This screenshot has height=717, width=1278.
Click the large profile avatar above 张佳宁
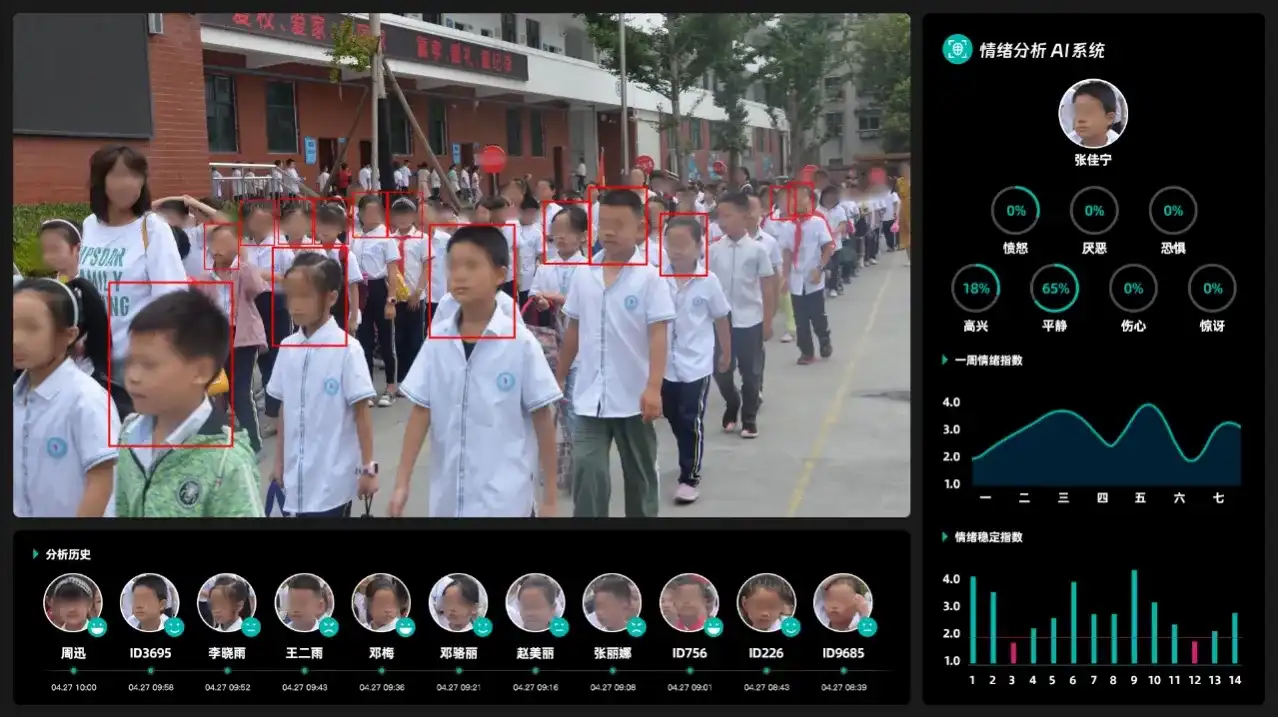click(1093, 113)
